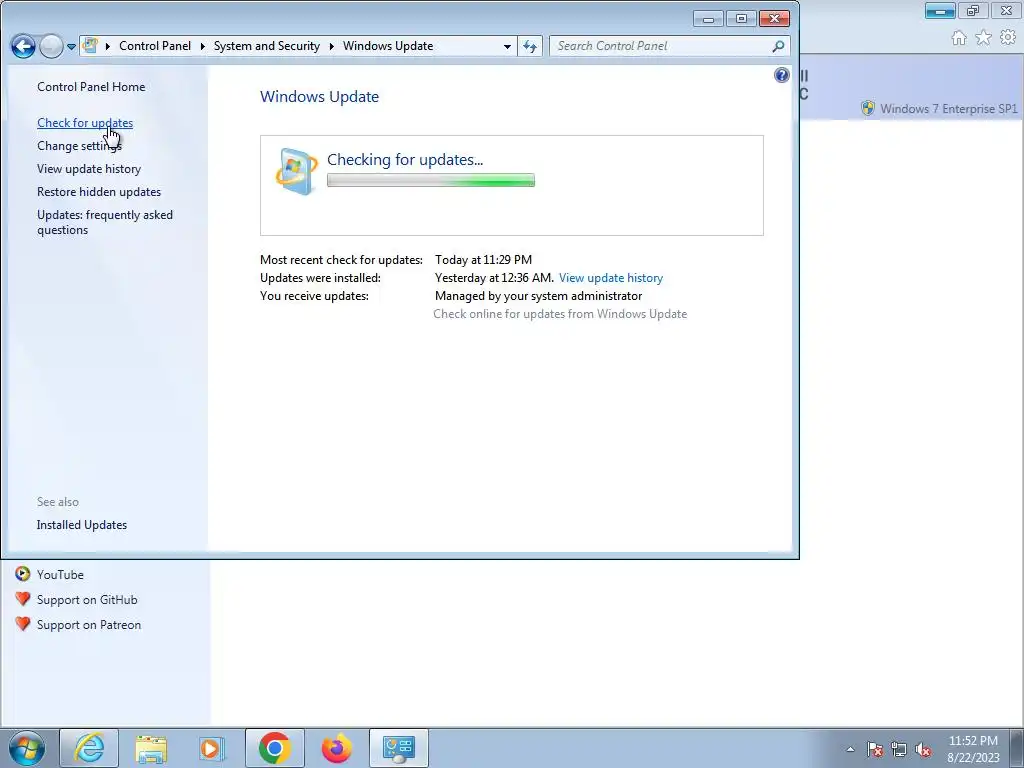The width and height of the screenshot is (1024, 768).
Task: Expand the arrow after Control Panel breadcrumb
Action: coord(202,46)
